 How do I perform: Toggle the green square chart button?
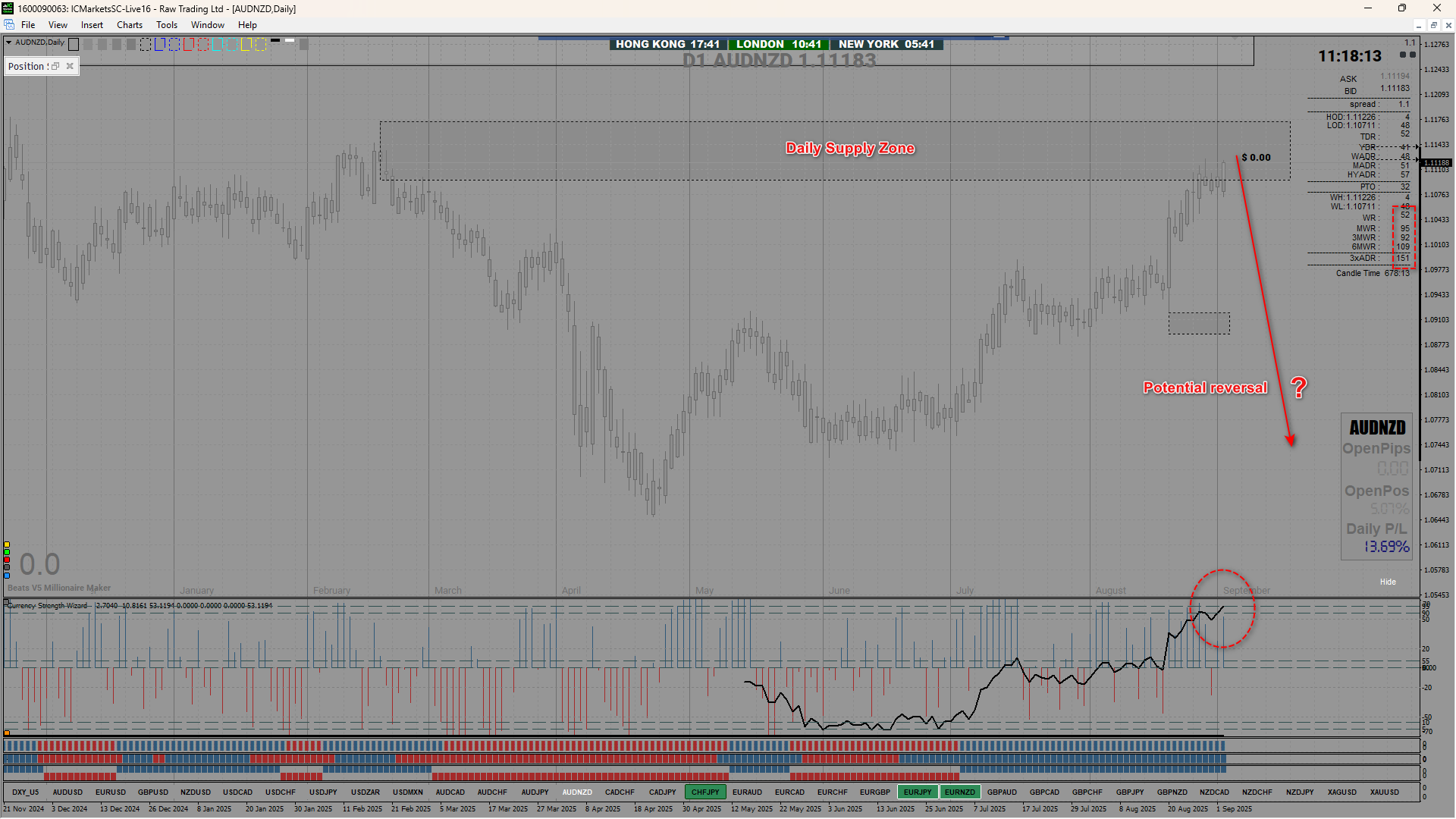(x=7, y=552)
